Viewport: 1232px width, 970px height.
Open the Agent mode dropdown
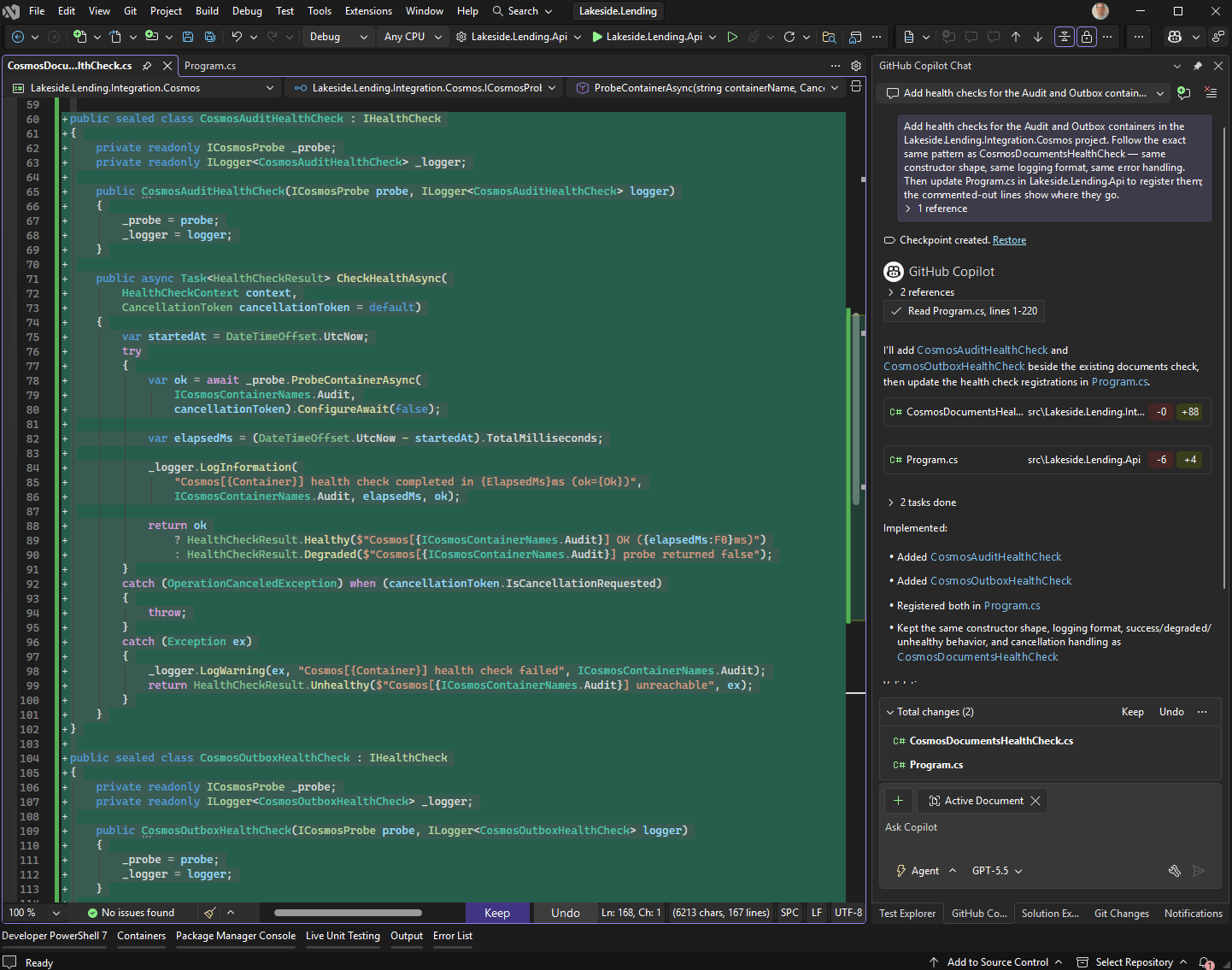point(925,871)
